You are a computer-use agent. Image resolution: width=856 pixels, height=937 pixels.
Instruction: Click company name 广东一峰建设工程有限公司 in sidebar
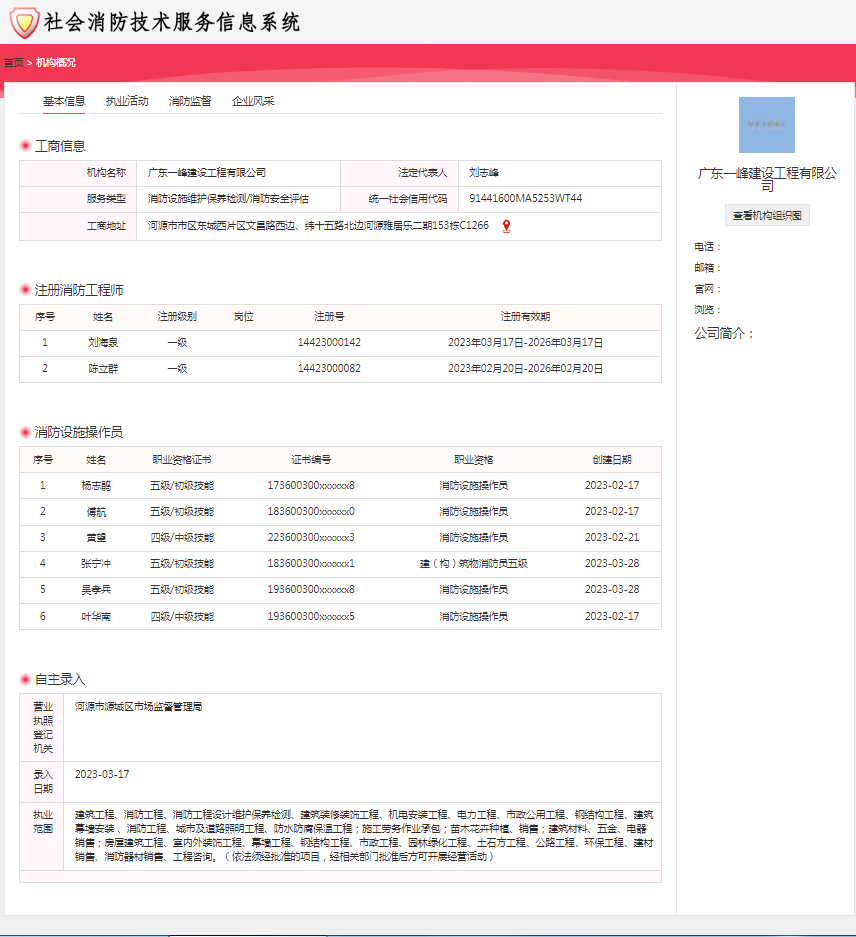[x=766, y=178]
